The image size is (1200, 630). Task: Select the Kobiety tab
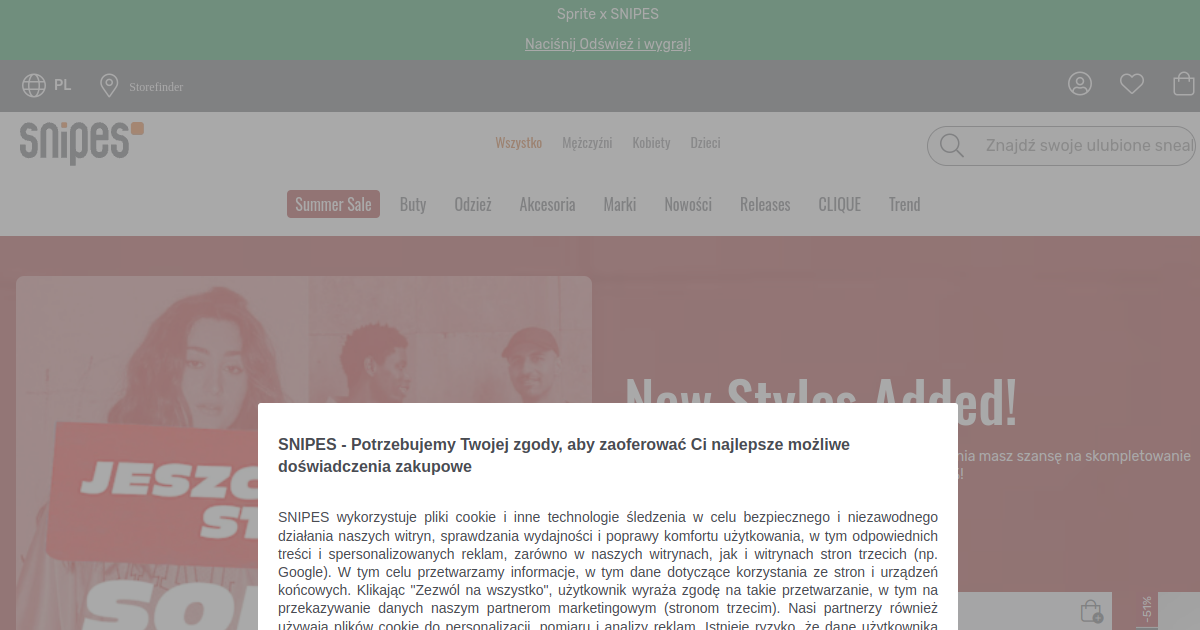tap(651, 143)
